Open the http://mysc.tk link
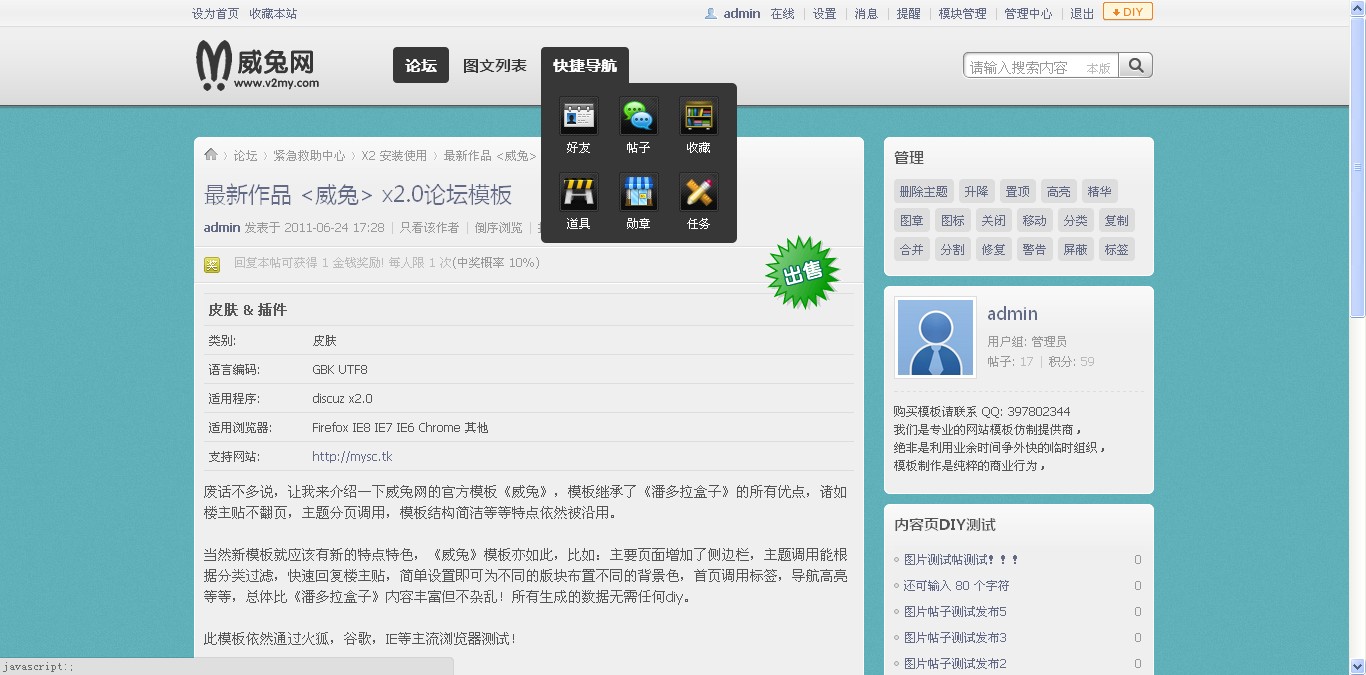 click(352, 457)
